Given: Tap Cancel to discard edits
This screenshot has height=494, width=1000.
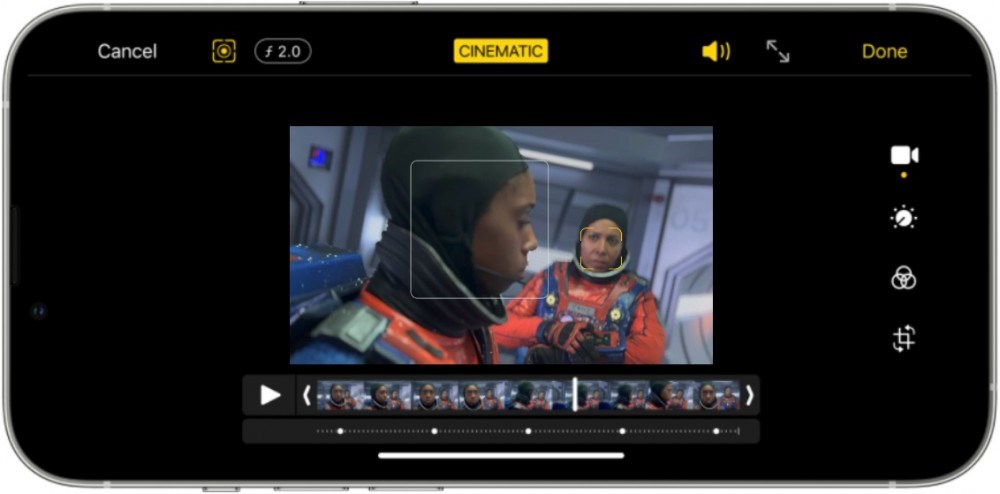Looking at the screenshot, I should [x=127, y=52].
